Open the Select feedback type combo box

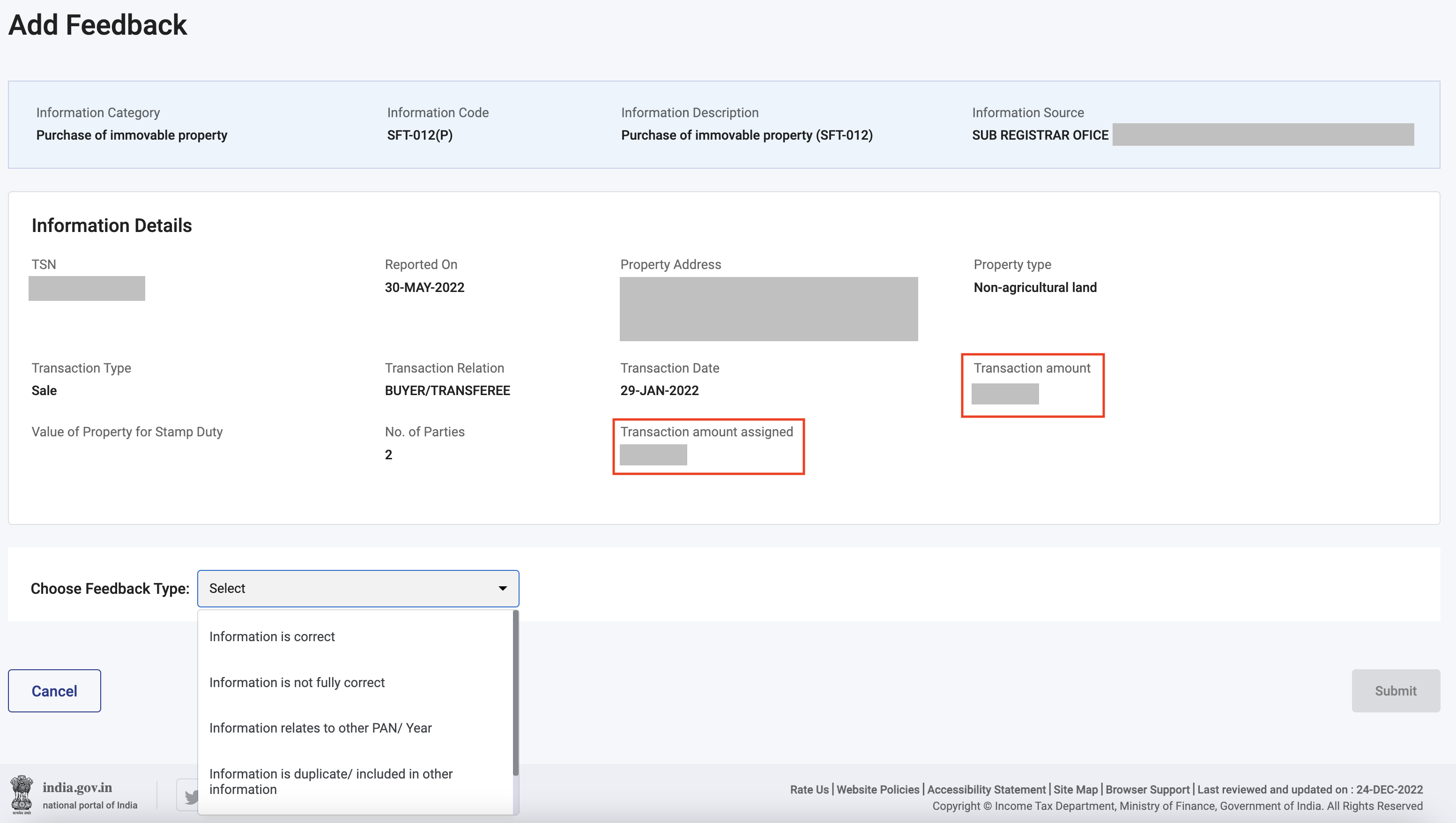coord(357,588)
